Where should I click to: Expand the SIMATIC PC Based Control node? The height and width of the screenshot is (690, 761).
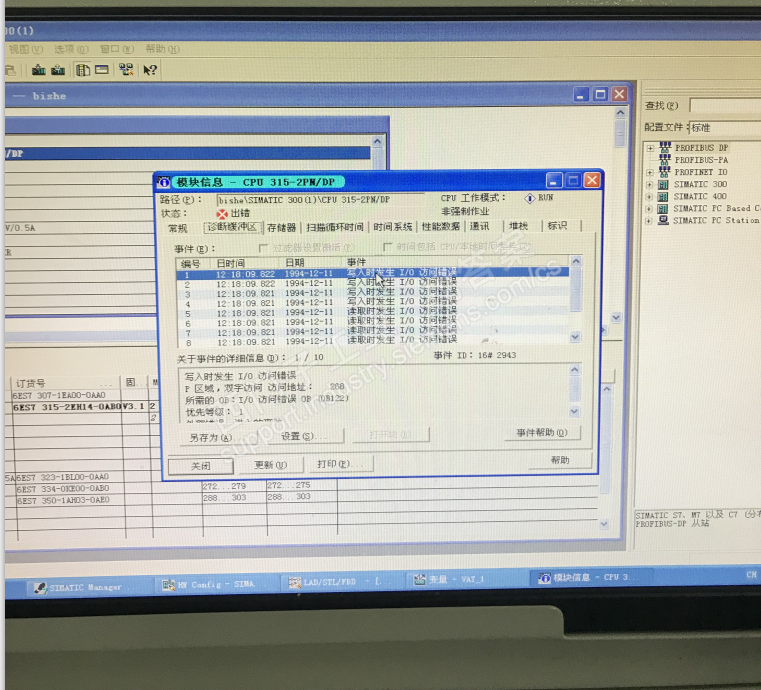(649, 209)
